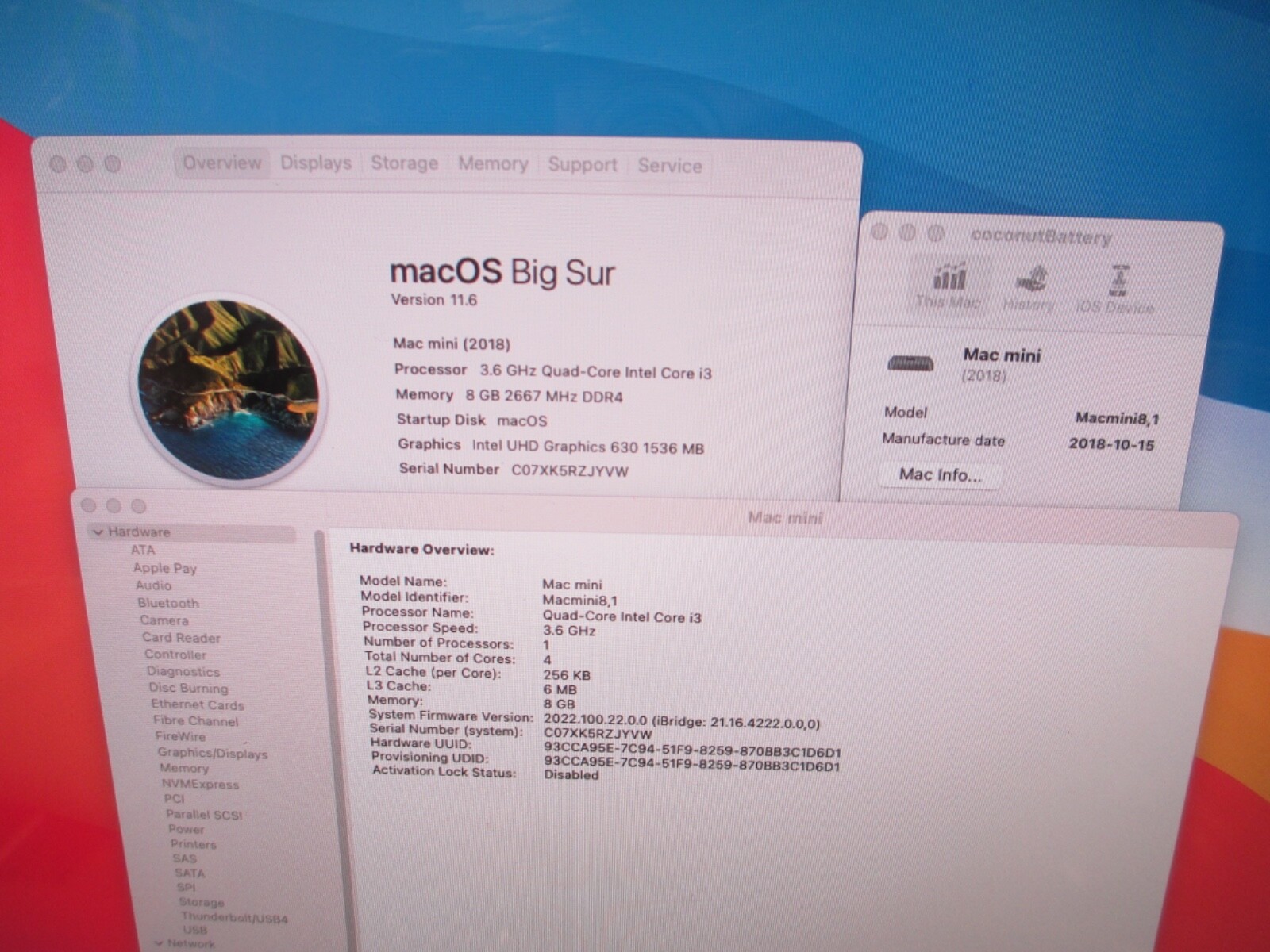This screenshot has width=1270, height=952.
Task: Close the coconutBattery window
Action: click(x=879, y=232)
